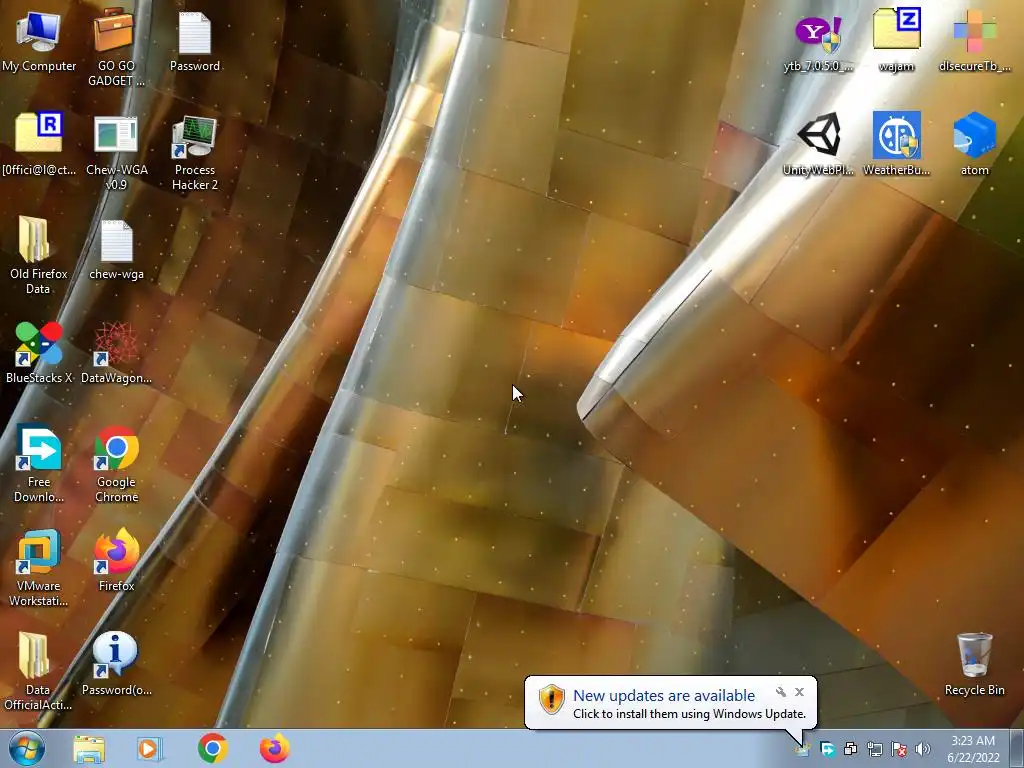Select the VMware Workstation shortcut

tap(39, 568)
